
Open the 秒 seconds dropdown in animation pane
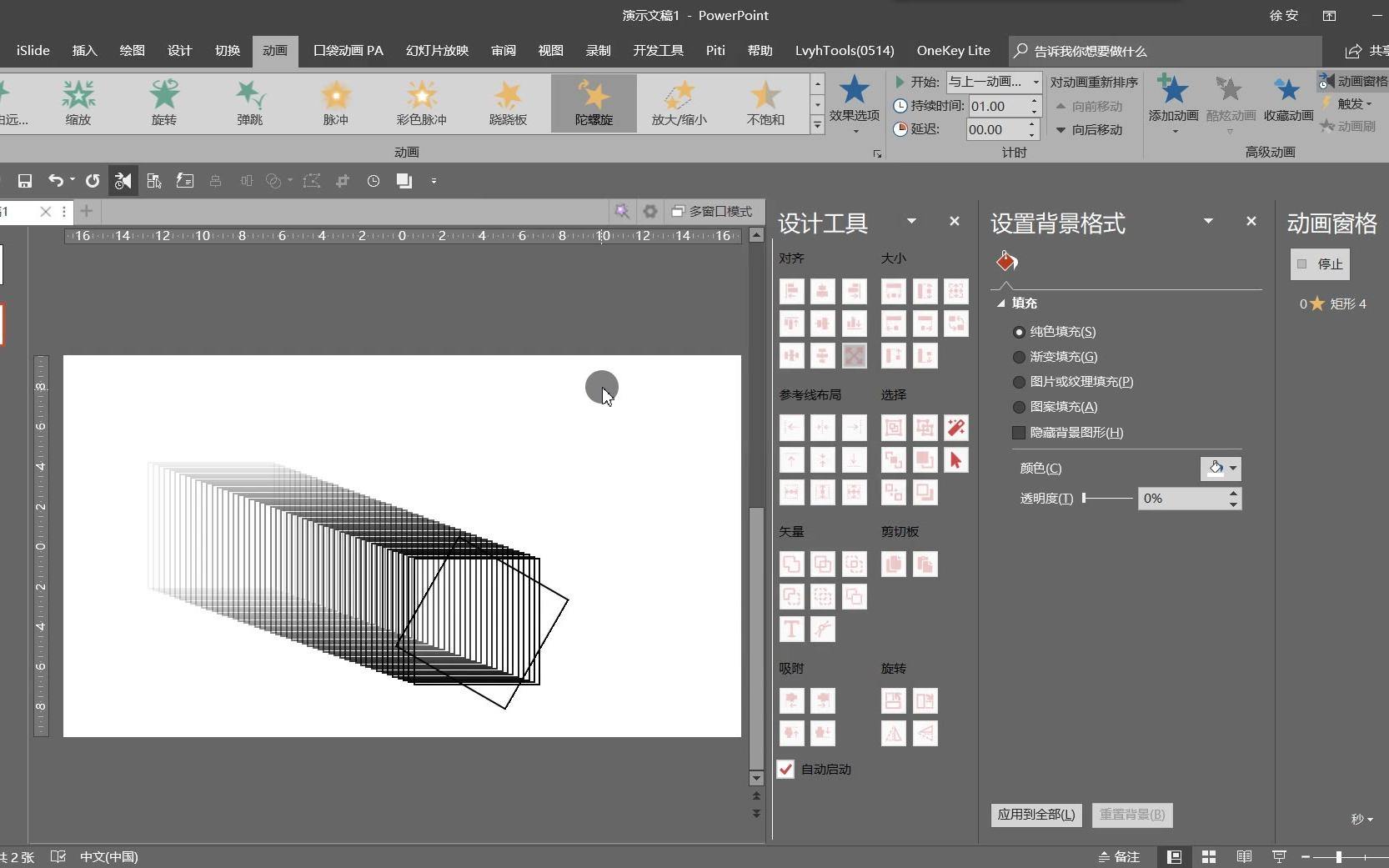point(1362,819)
